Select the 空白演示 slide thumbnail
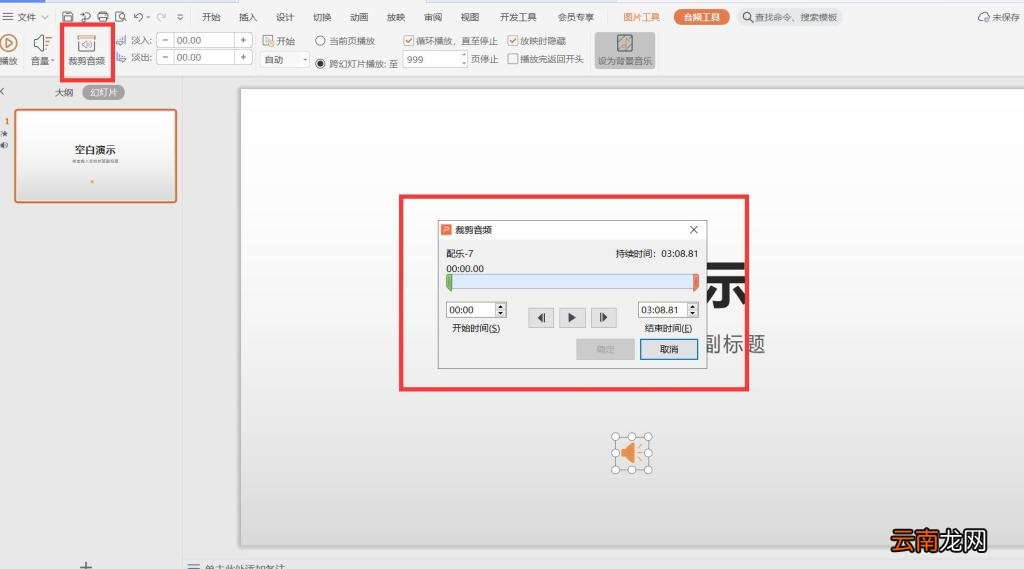 coord(95,155)
